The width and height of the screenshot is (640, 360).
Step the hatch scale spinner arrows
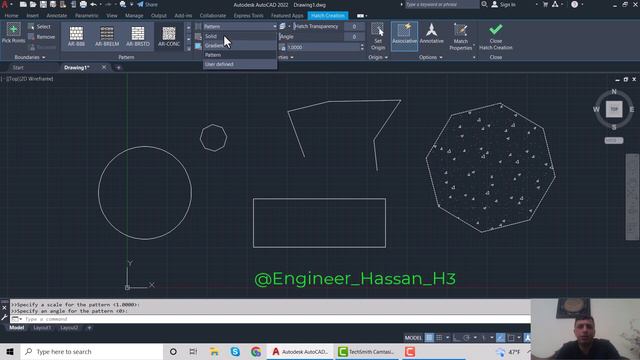tap(362, 47)
